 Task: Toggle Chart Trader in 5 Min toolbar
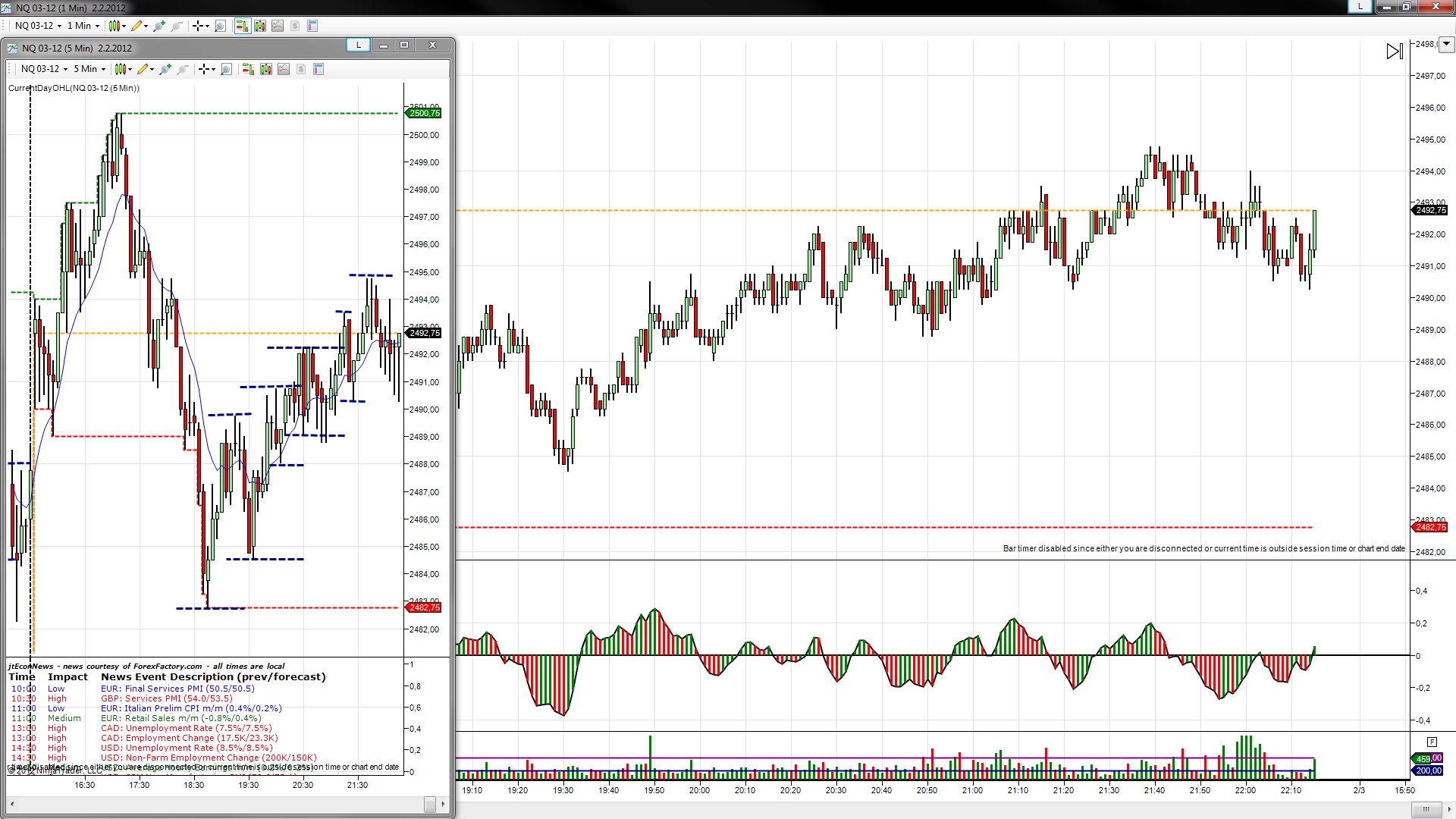point(248,69)
